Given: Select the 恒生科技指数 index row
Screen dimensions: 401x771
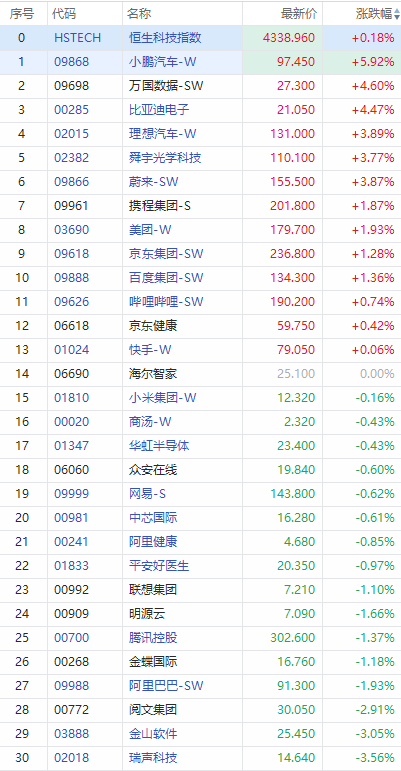Looking at the screenshot, I should tap(200, 38).
